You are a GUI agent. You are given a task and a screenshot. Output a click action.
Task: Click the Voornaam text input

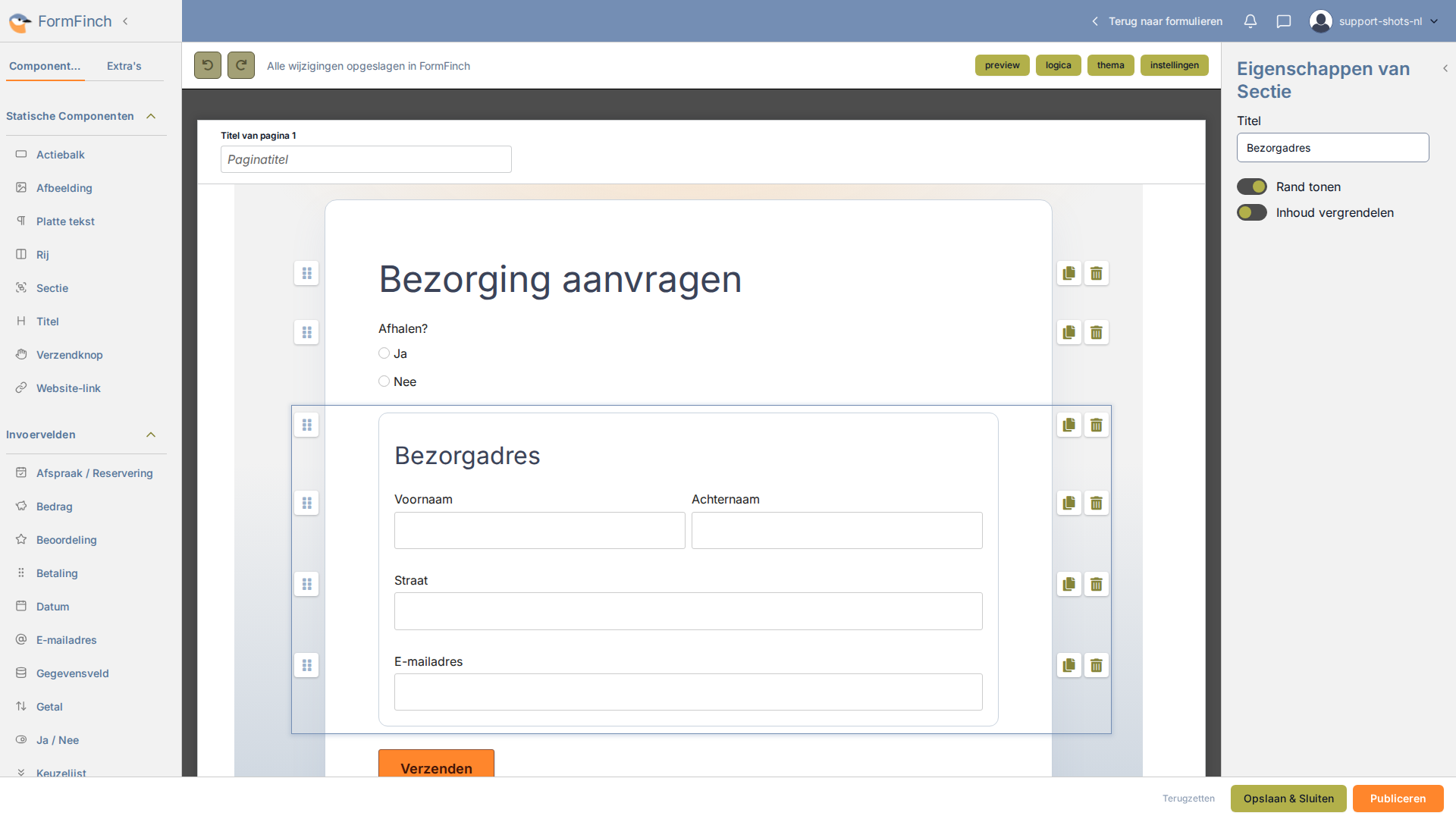[x=540, y=530]
